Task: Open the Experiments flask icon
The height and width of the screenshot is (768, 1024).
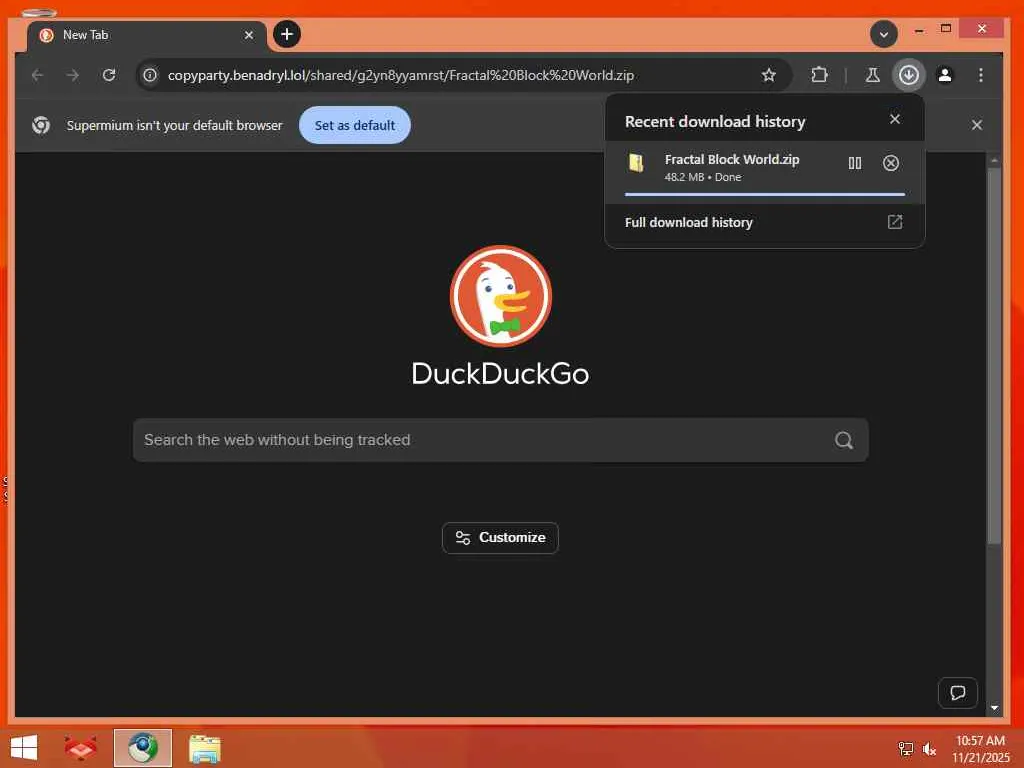Action: (x=872, y=75)
